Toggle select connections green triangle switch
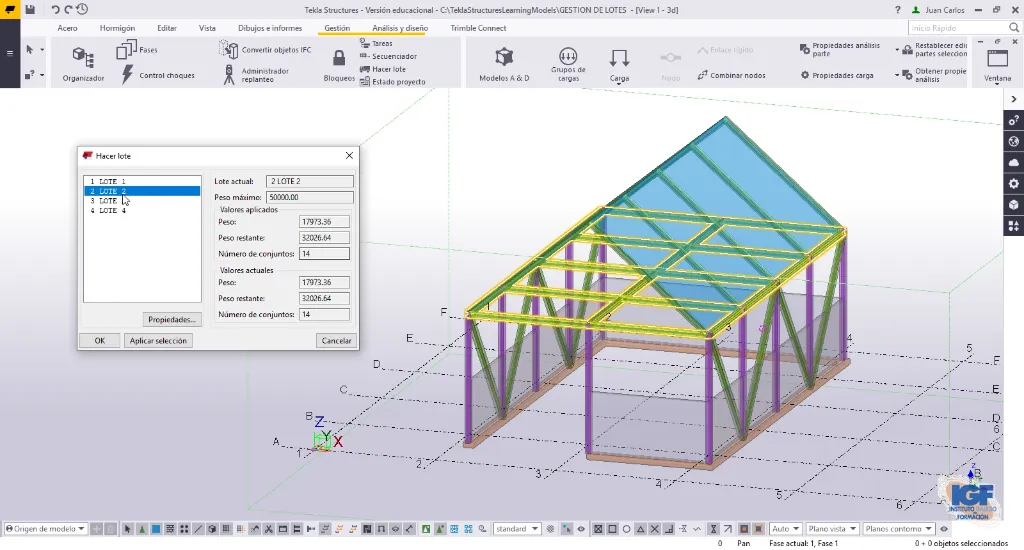 point(142,529)
